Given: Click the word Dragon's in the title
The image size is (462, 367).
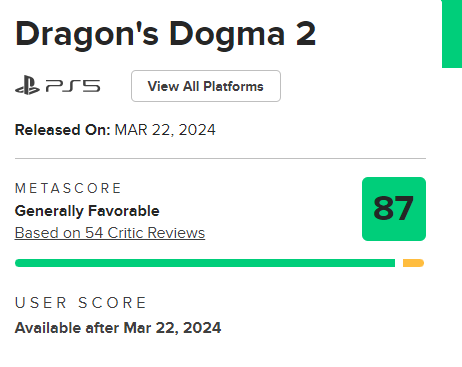Looking at the screenshot, I should [x=87, y=35].
